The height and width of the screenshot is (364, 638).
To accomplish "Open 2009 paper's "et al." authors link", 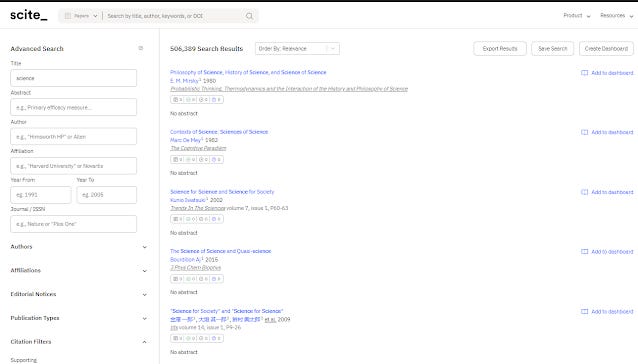I will click(x=270, y=320).
